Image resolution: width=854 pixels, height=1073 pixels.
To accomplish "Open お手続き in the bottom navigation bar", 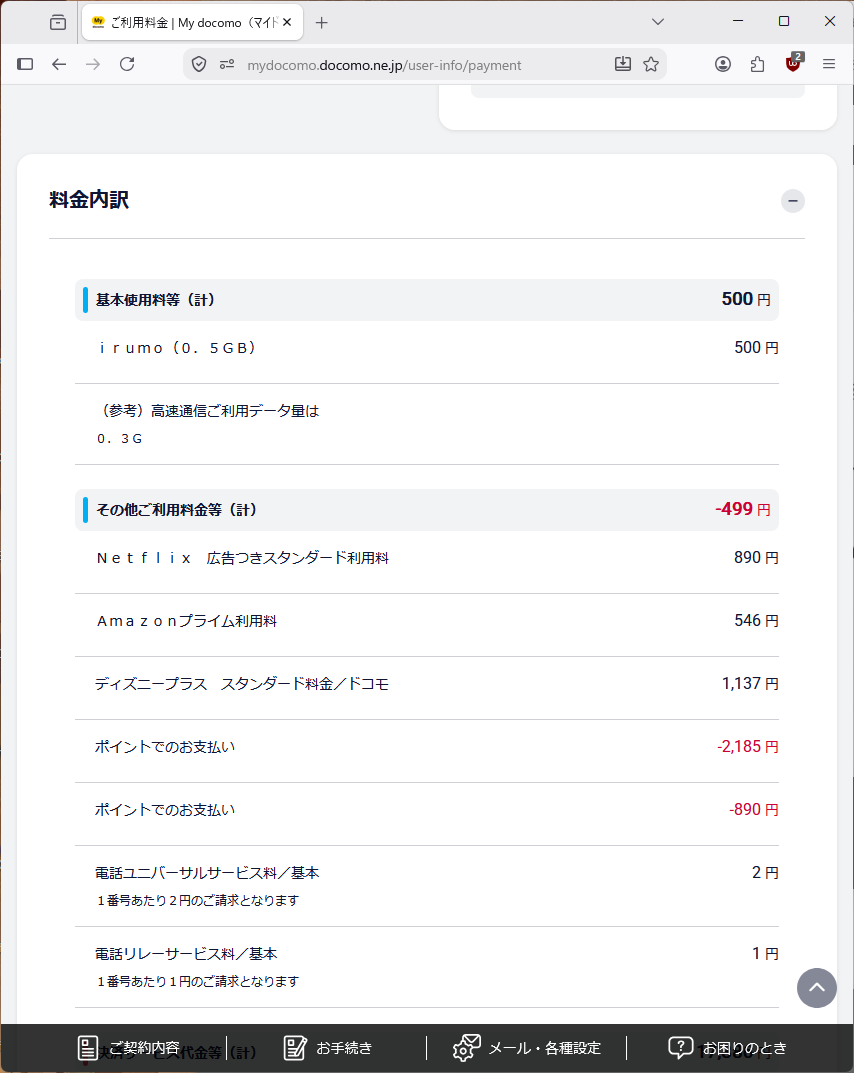I will click(328, 1048).
